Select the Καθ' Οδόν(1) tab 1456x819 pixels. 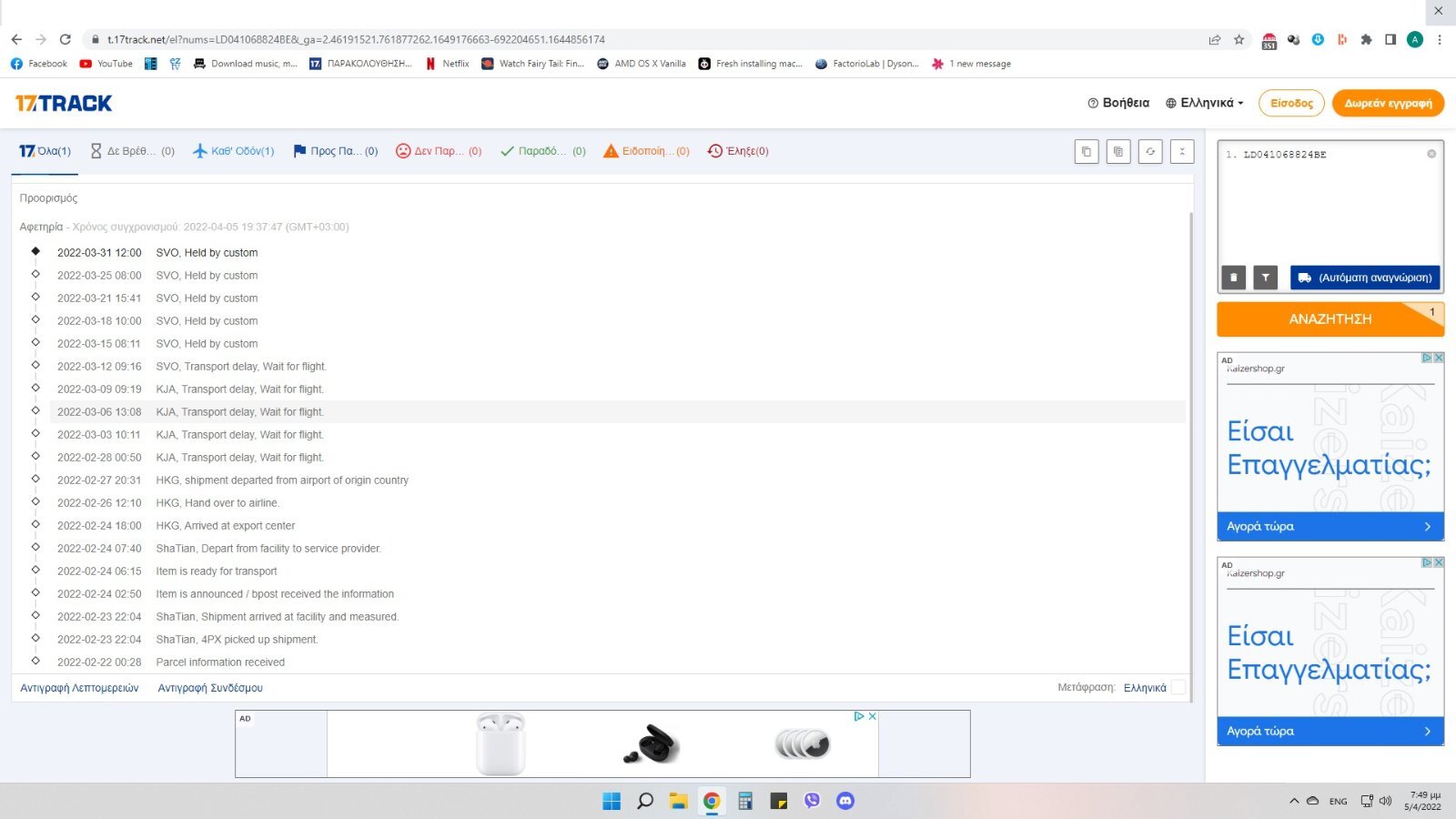(234, 151)
